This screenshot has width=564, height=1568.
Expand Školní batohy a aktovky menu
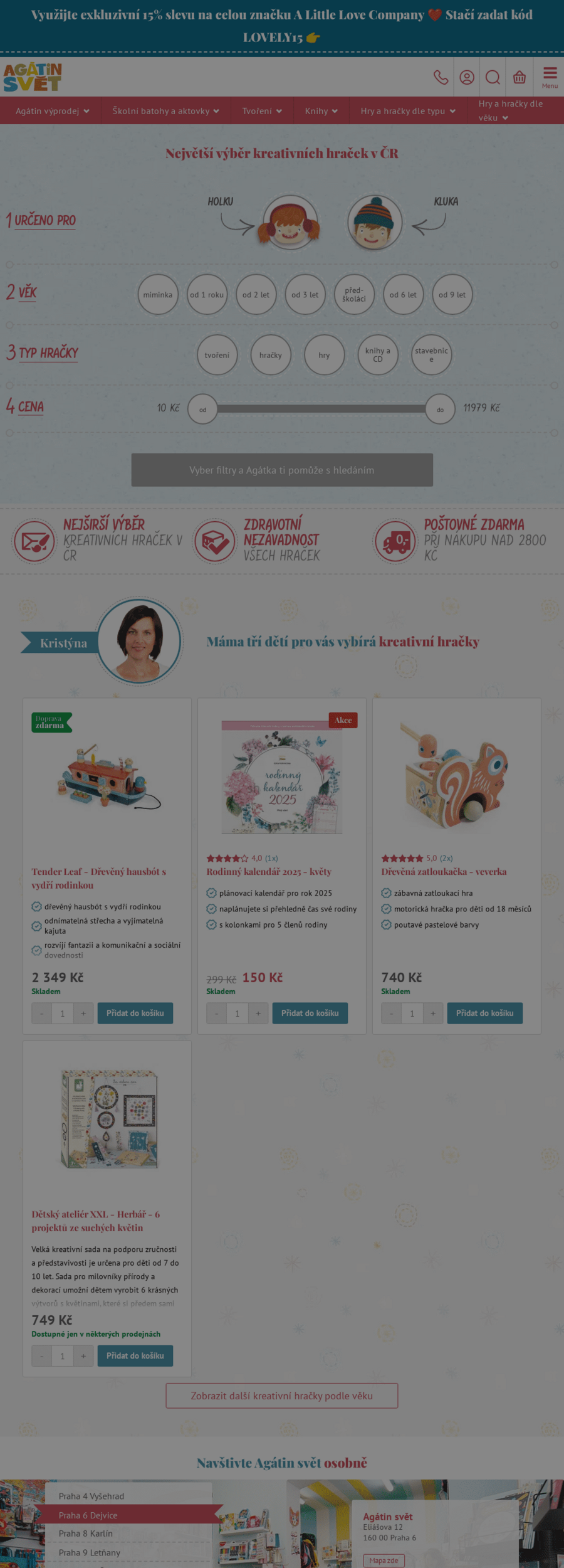click(x=166, y=111)
